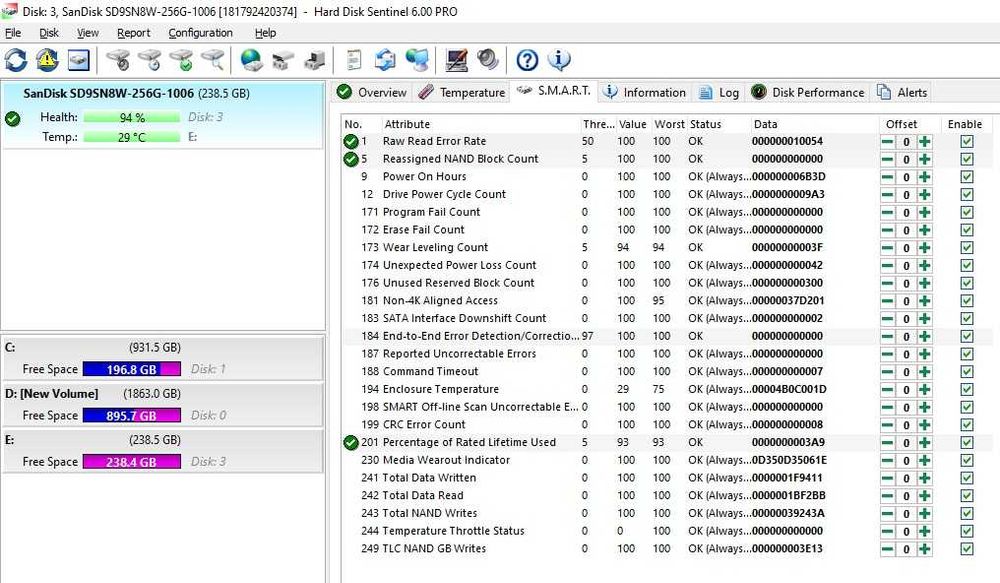
Task: Click the information bubble toolbar icon
Action: pos(559,60)
